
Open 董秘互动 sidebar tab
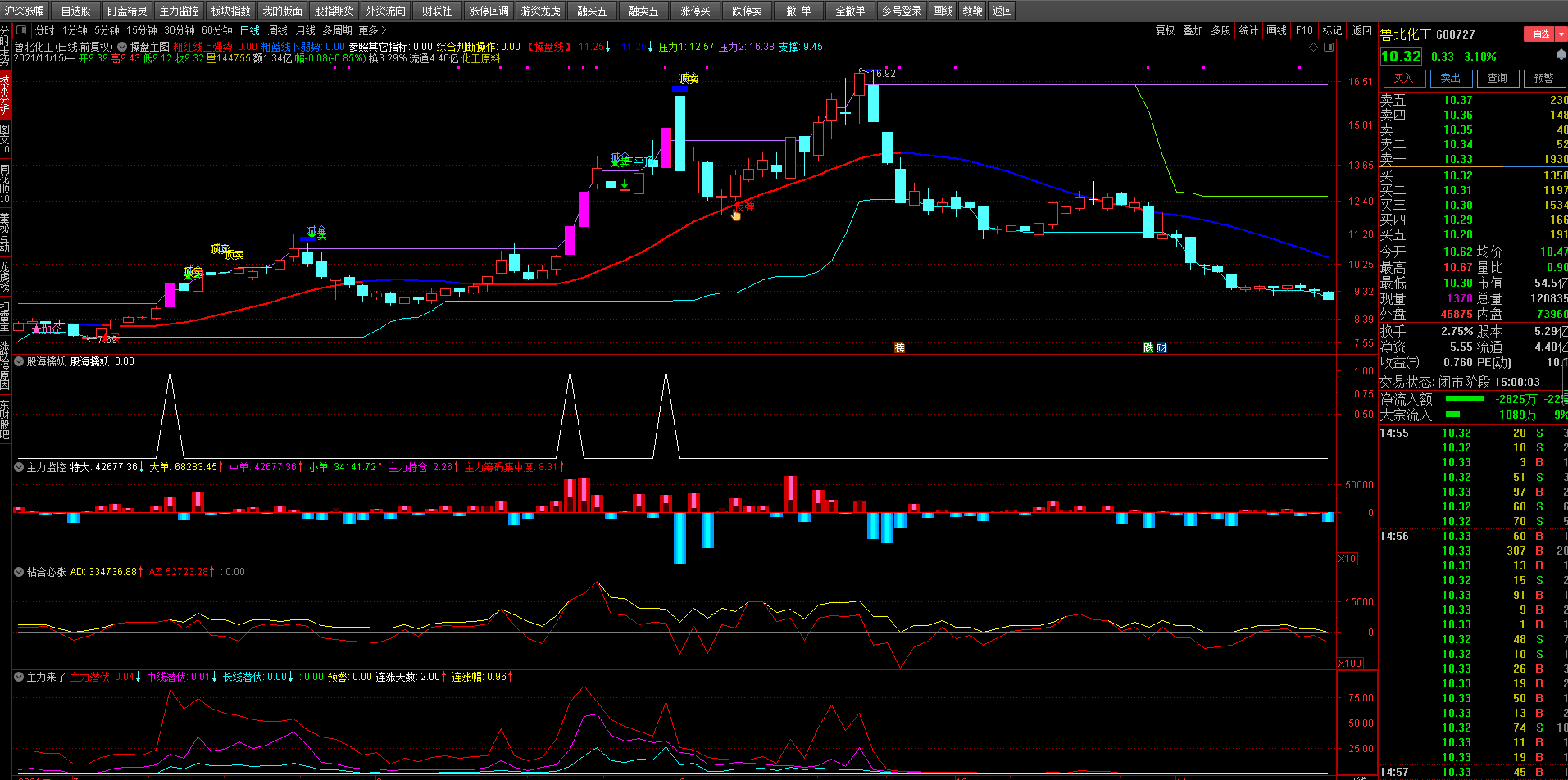coord(5,233)
